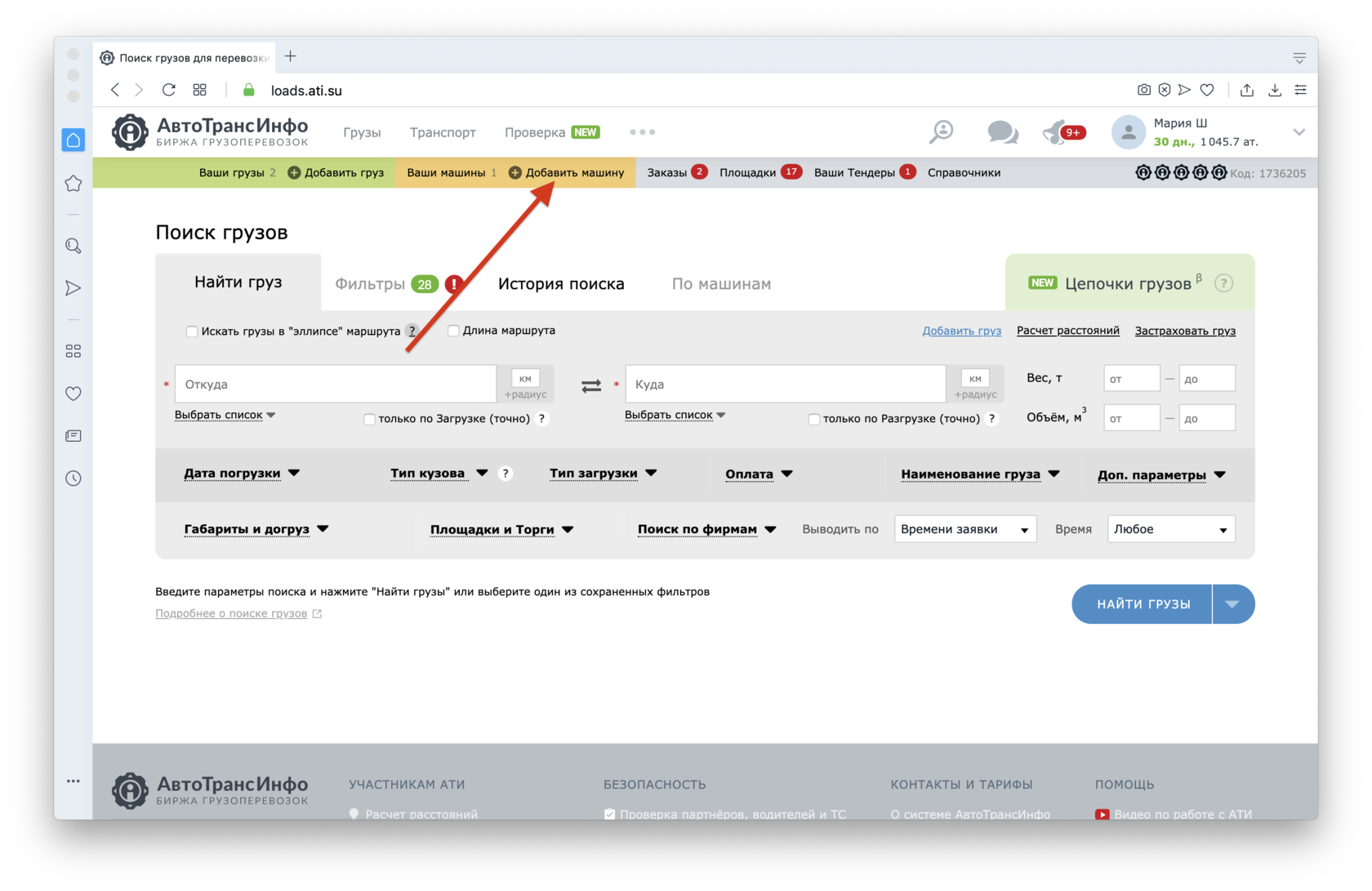Open the 'Времени заявки' sort dropdown

click(964, 529)
